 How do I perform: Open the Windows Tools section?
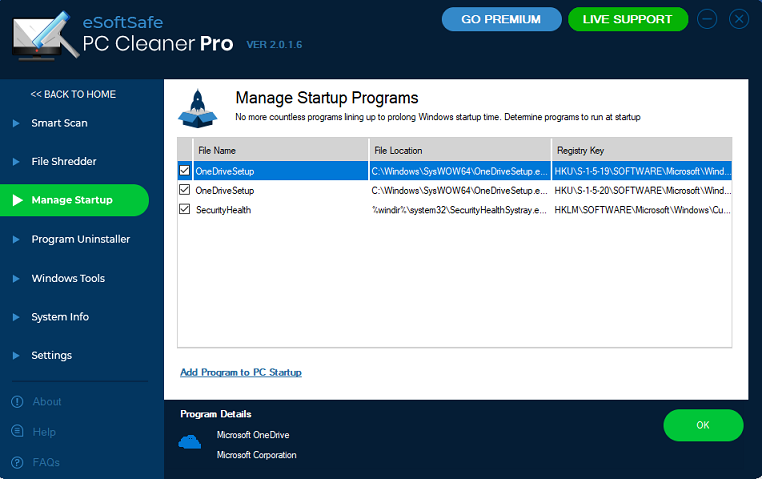click(68, 279)
